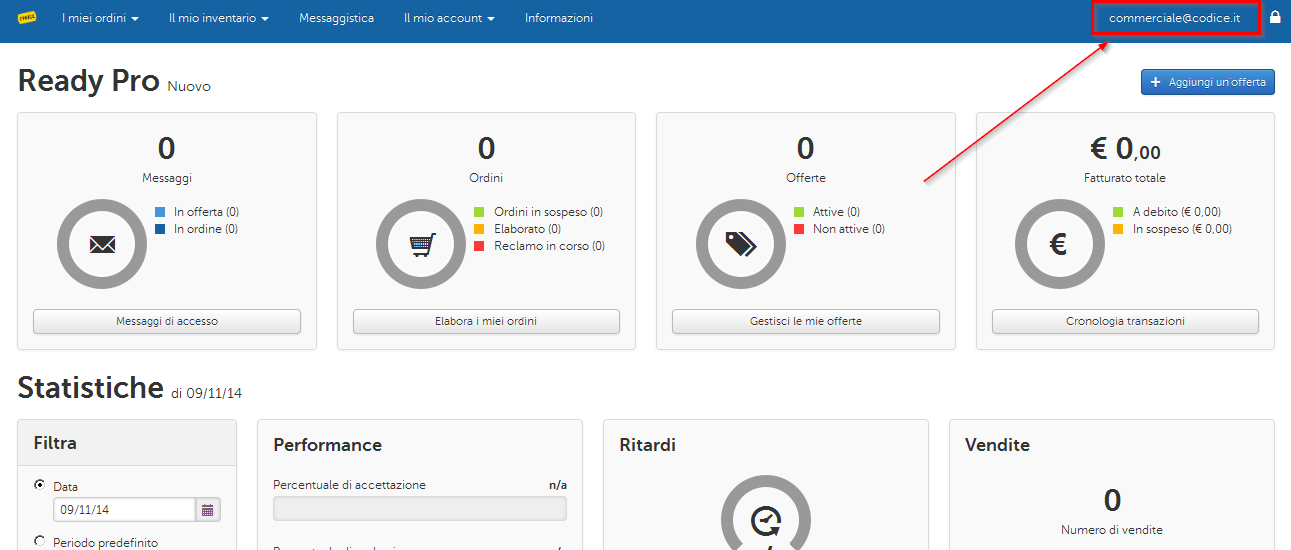
Task: Click the Percentuale di accettazione label
Action: (x=350, y=485)
